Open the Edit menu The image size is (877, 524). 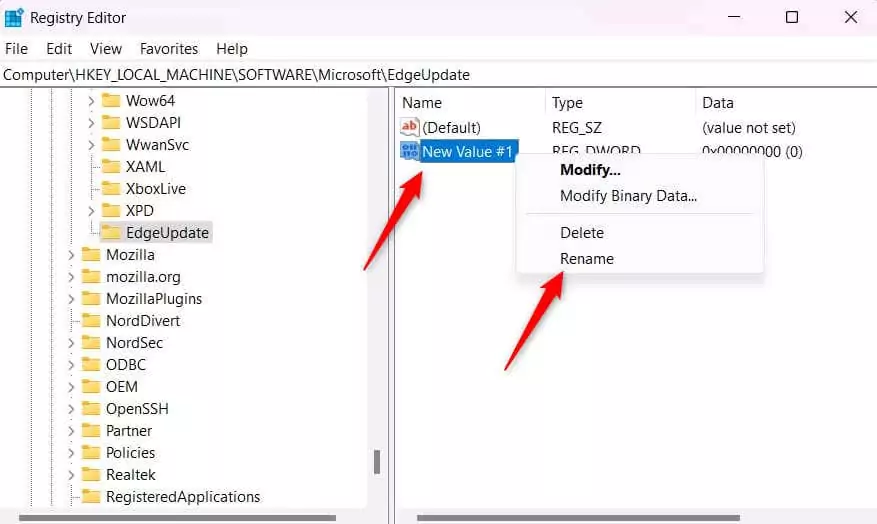click(x=59, y=48)
